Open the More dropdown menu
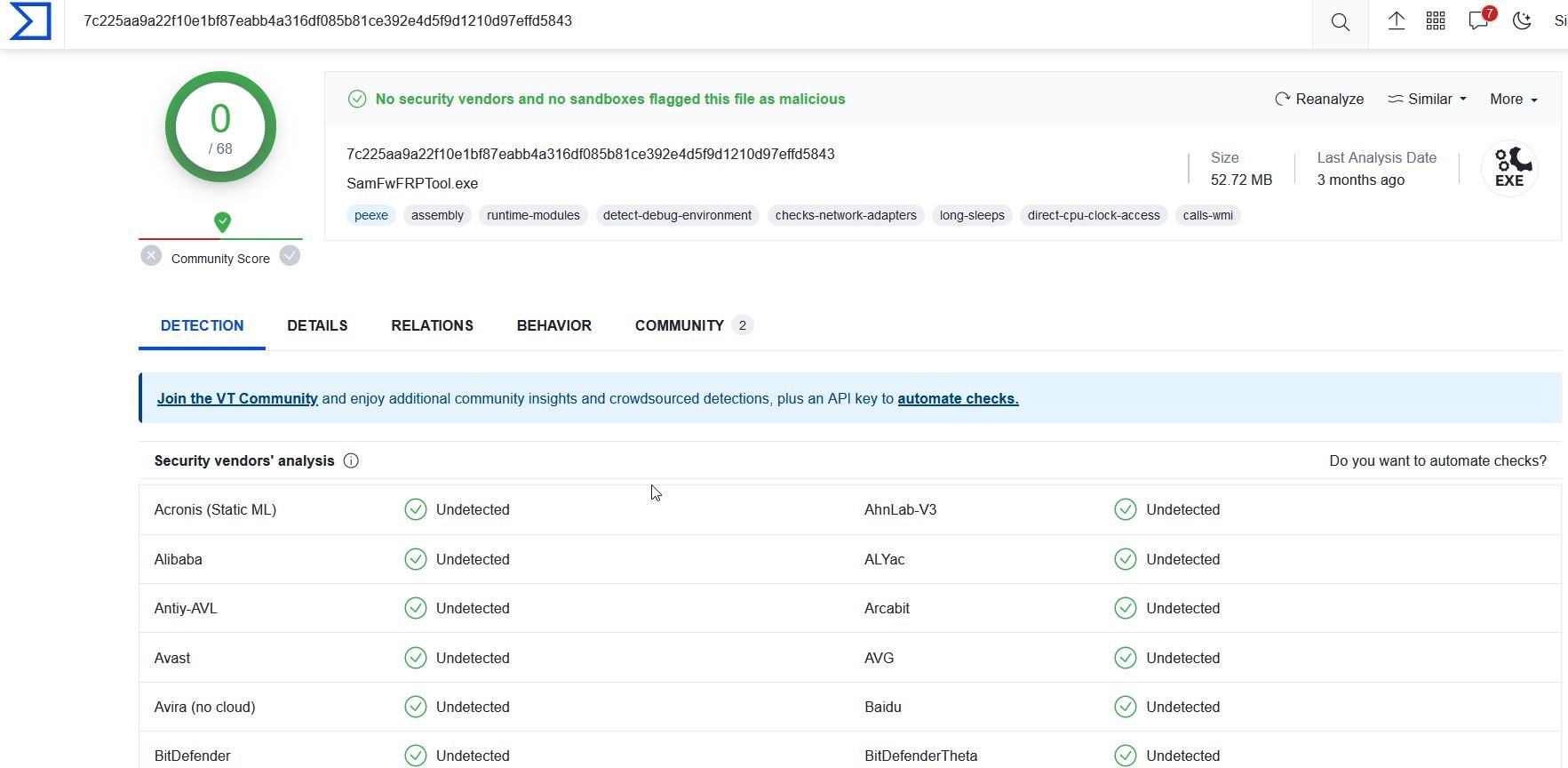Image resolution: width=1568 pixels, height=768 pixels. (1513, 99)
